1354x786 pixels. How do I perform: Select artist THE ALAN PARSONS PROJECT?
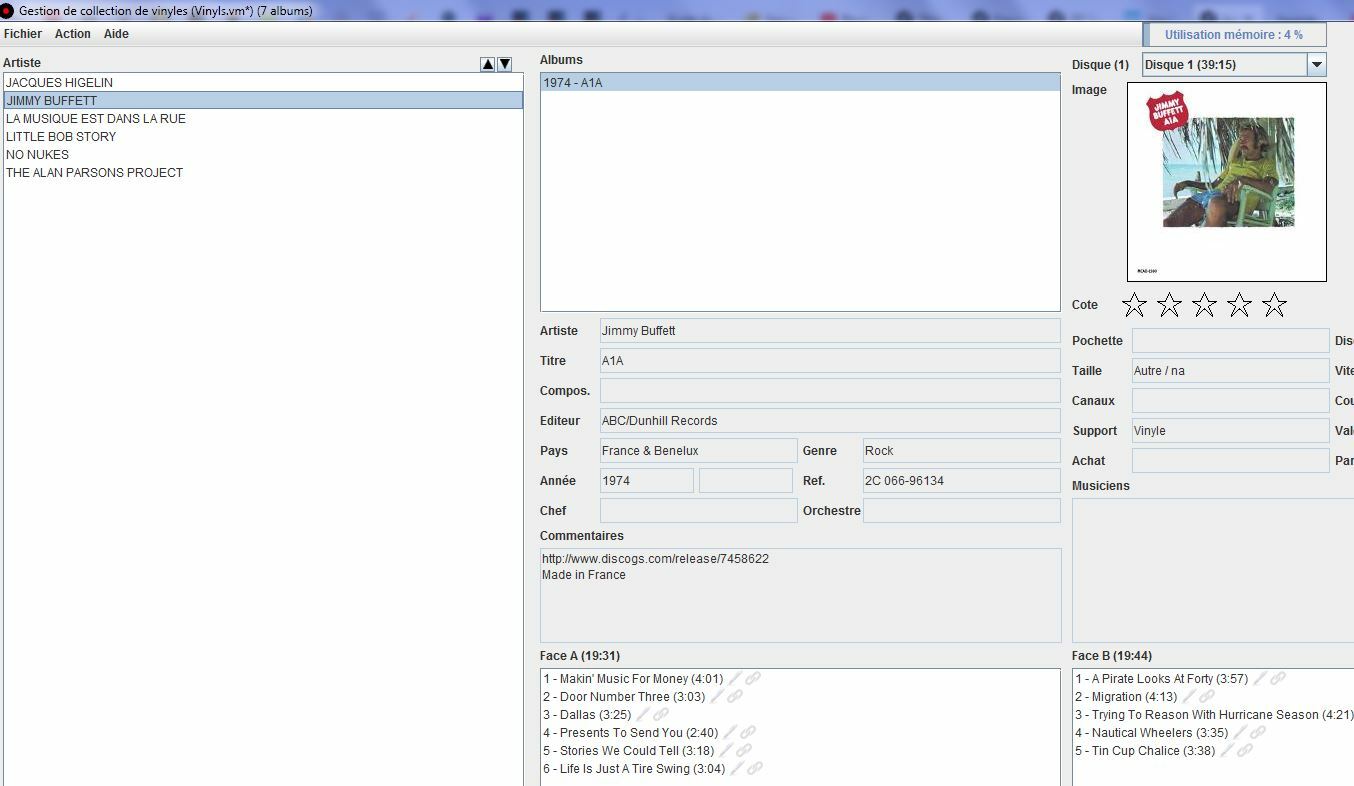click(263, 172)
